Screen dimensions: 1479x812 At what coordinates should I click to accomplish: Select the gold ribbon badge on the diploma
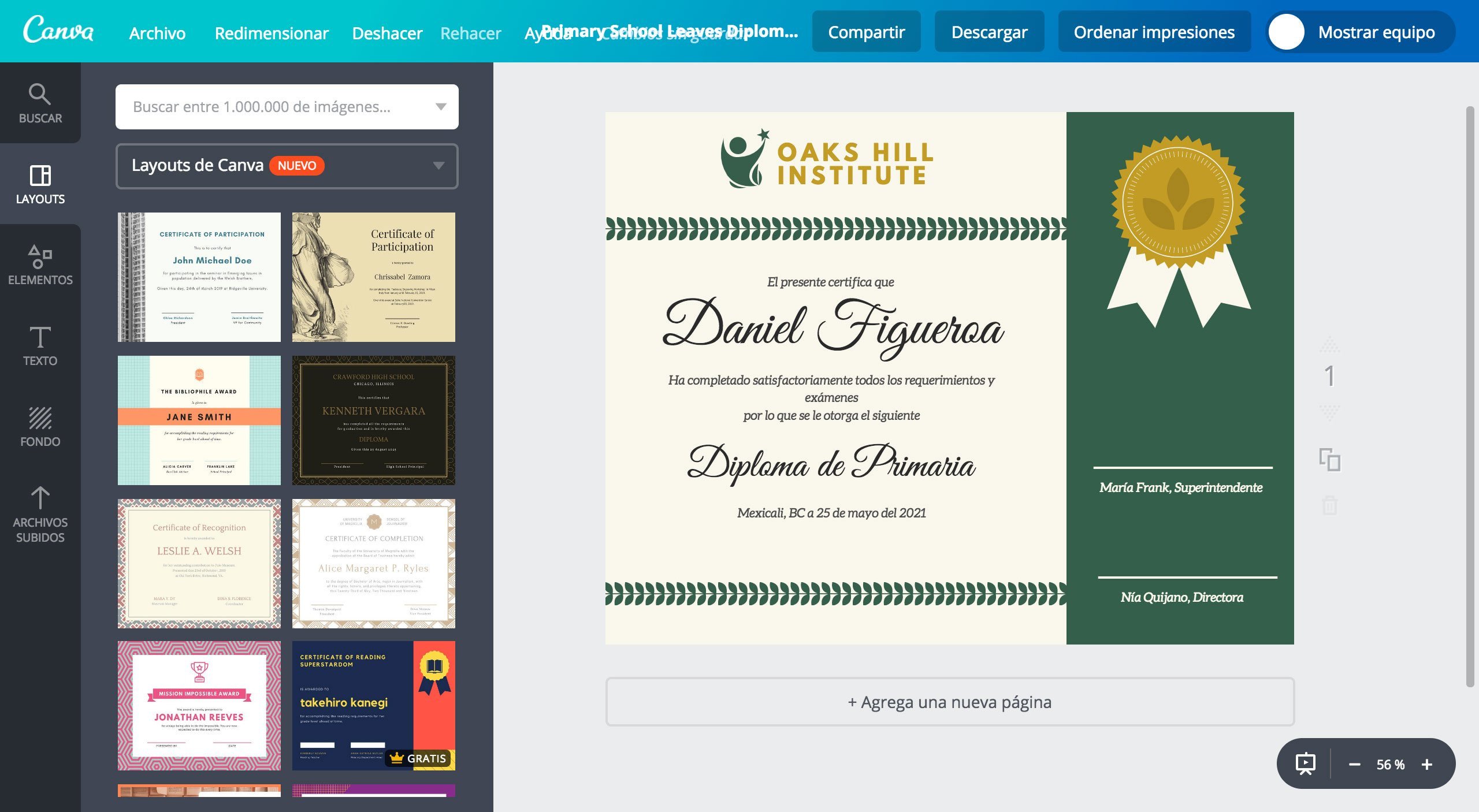[x=1179, y=231]
